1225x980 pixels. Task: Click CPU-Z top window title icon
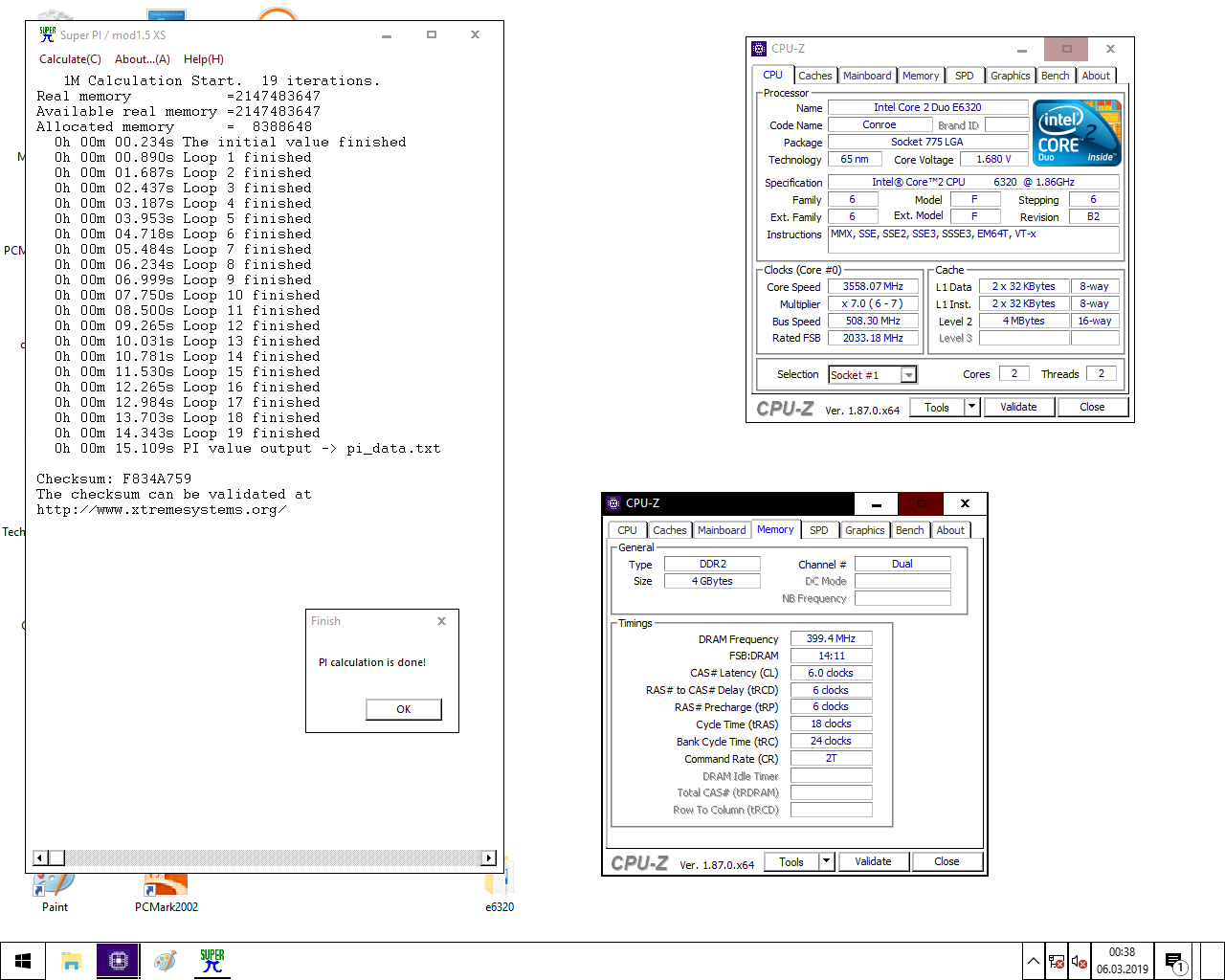coord(759,49)
